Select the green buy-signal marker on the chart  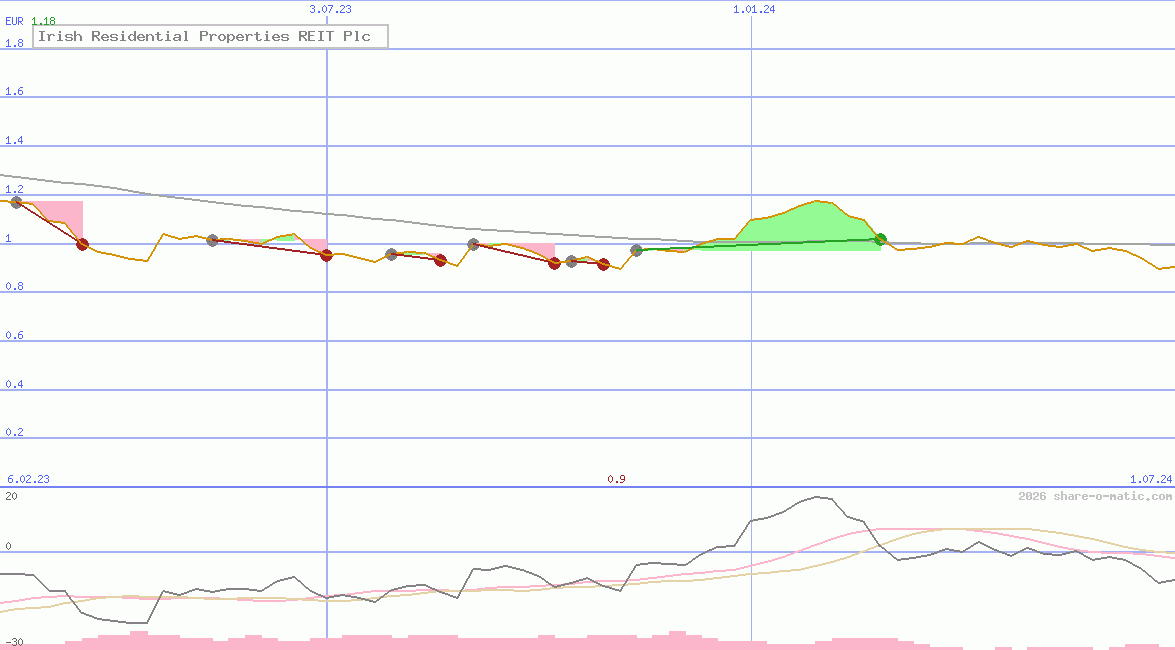click(880, 239)
